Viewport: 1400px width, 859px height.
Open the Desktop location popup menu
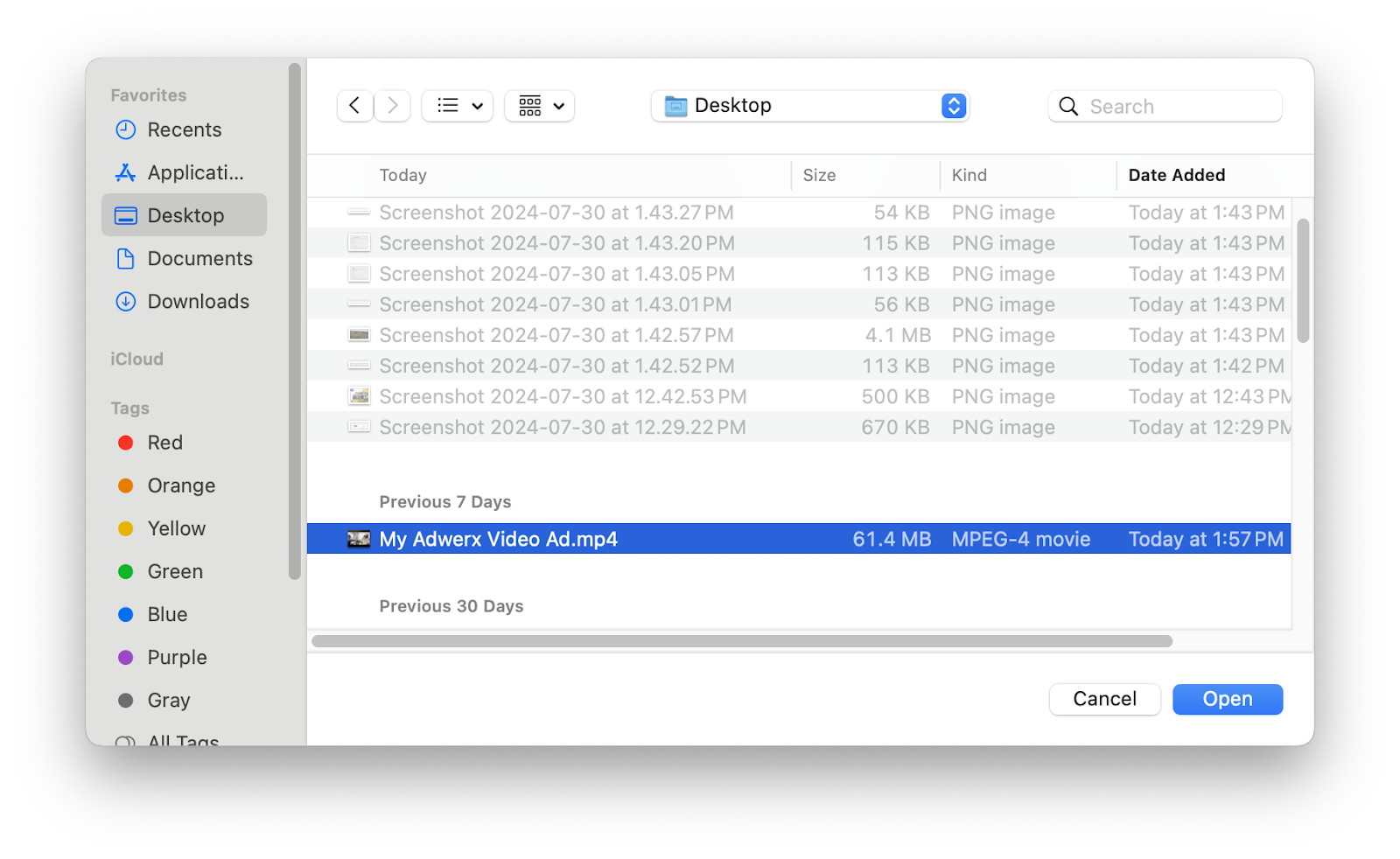tap(810, 106)
